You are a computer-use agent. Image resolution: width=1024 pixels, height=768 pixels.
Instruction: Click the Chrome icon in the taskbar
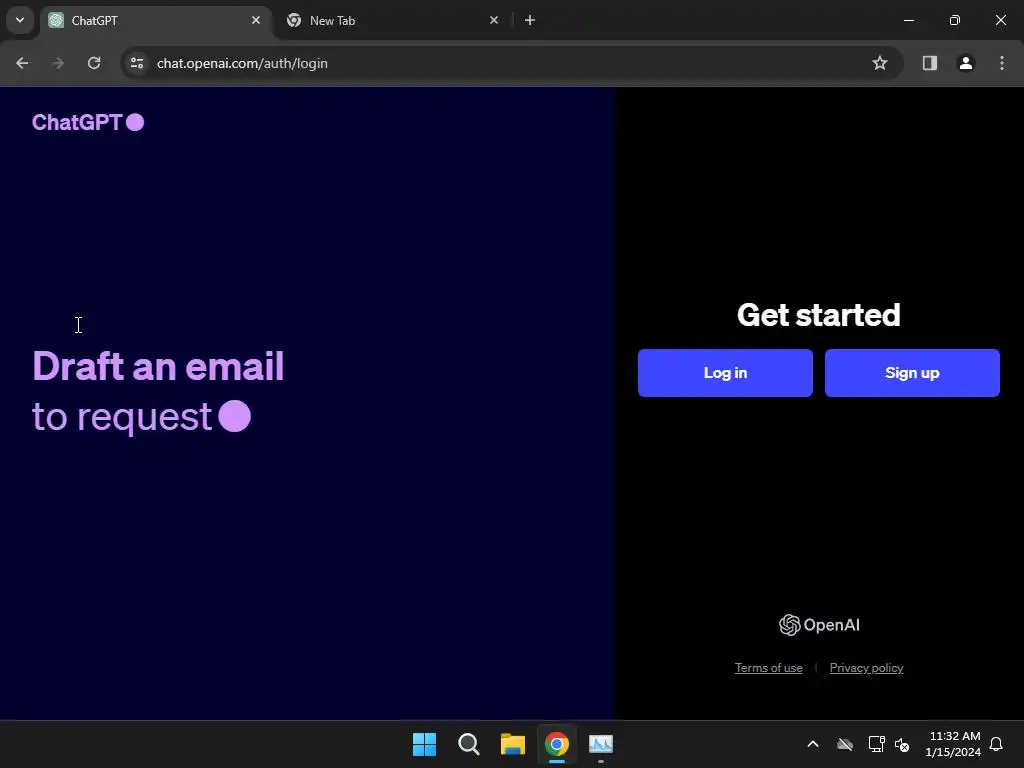(x=556, y=744)
